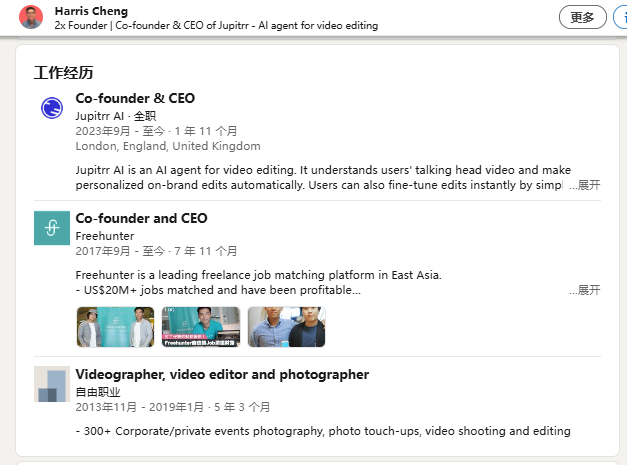Click the Freehunter is a leading freelance line
The image size is (627, 465).
(x=259, y=275)
